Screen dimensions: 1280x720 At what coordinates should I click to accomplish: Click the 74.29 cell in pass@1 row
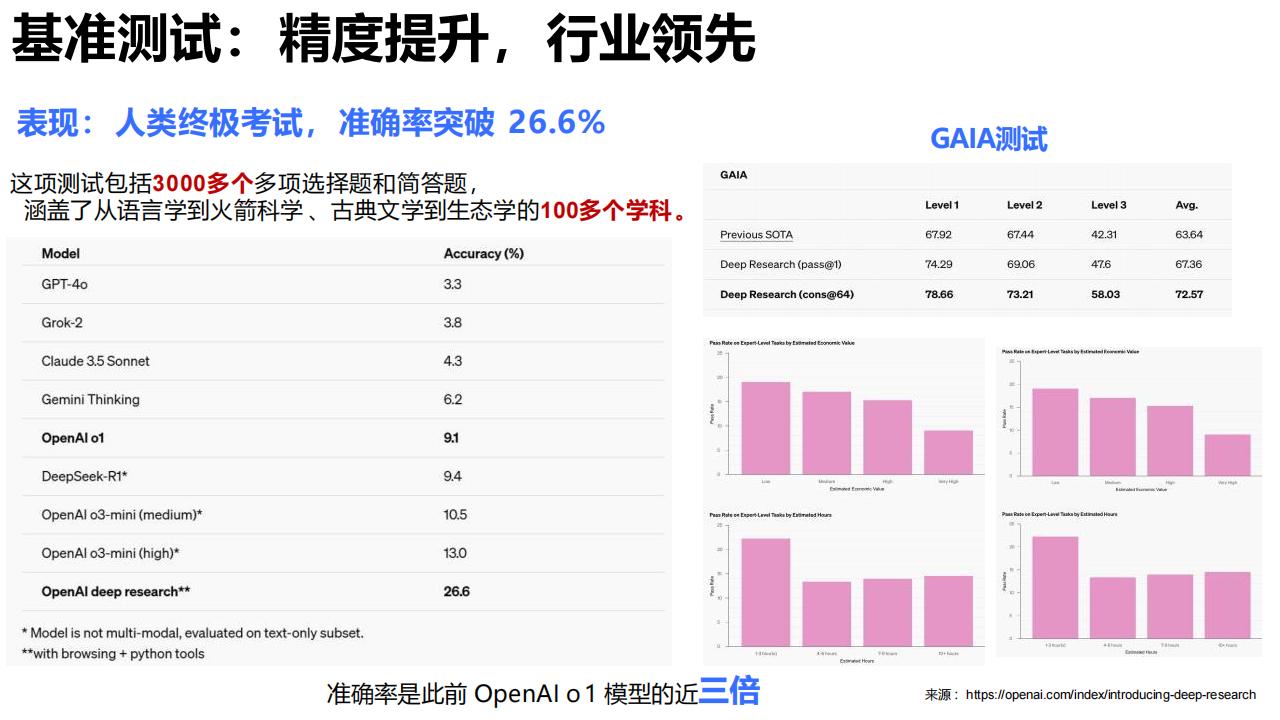939,265
